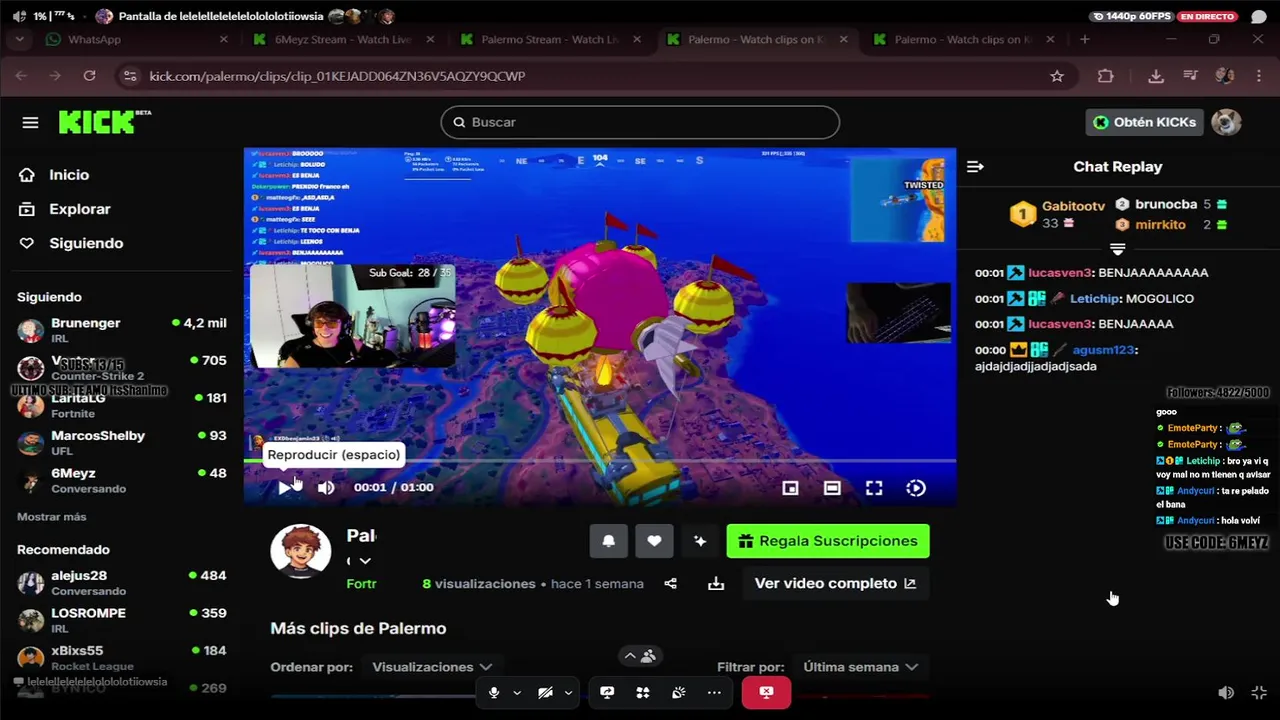This screenshot has height=720, width=1280.
Task: Mute the video player volume
Action: 326,488
